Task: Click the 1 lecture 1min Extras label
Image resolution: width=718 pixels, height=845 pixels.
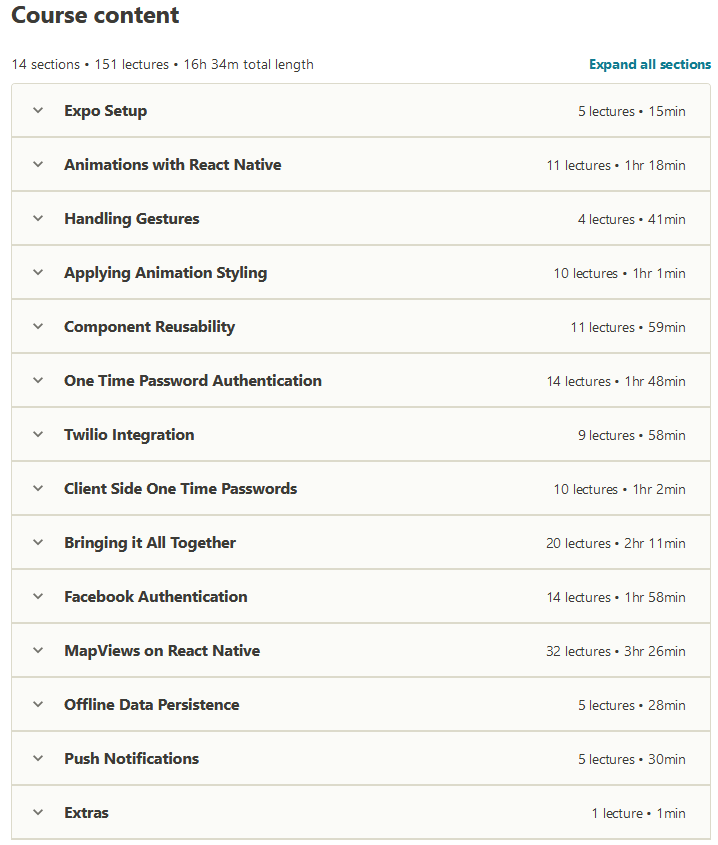Action: [638, 813]
